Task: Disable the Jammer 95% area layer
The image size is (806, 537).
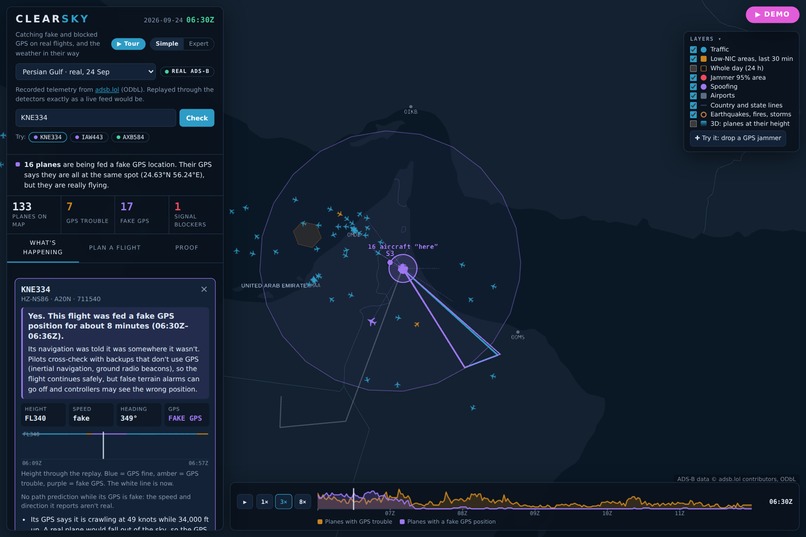Action: point(693,78)
